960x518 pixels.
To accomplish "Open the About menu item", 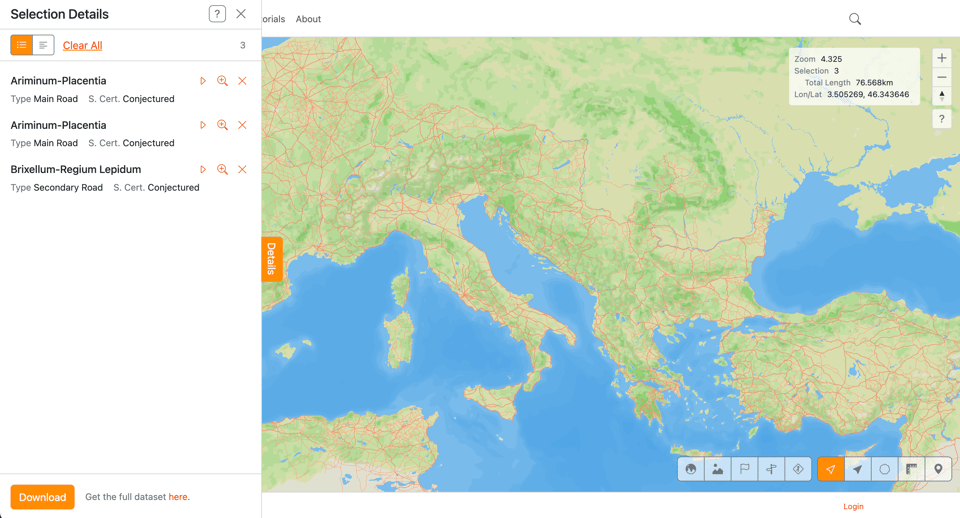I will pyautogui.click(x=308, y=19).
